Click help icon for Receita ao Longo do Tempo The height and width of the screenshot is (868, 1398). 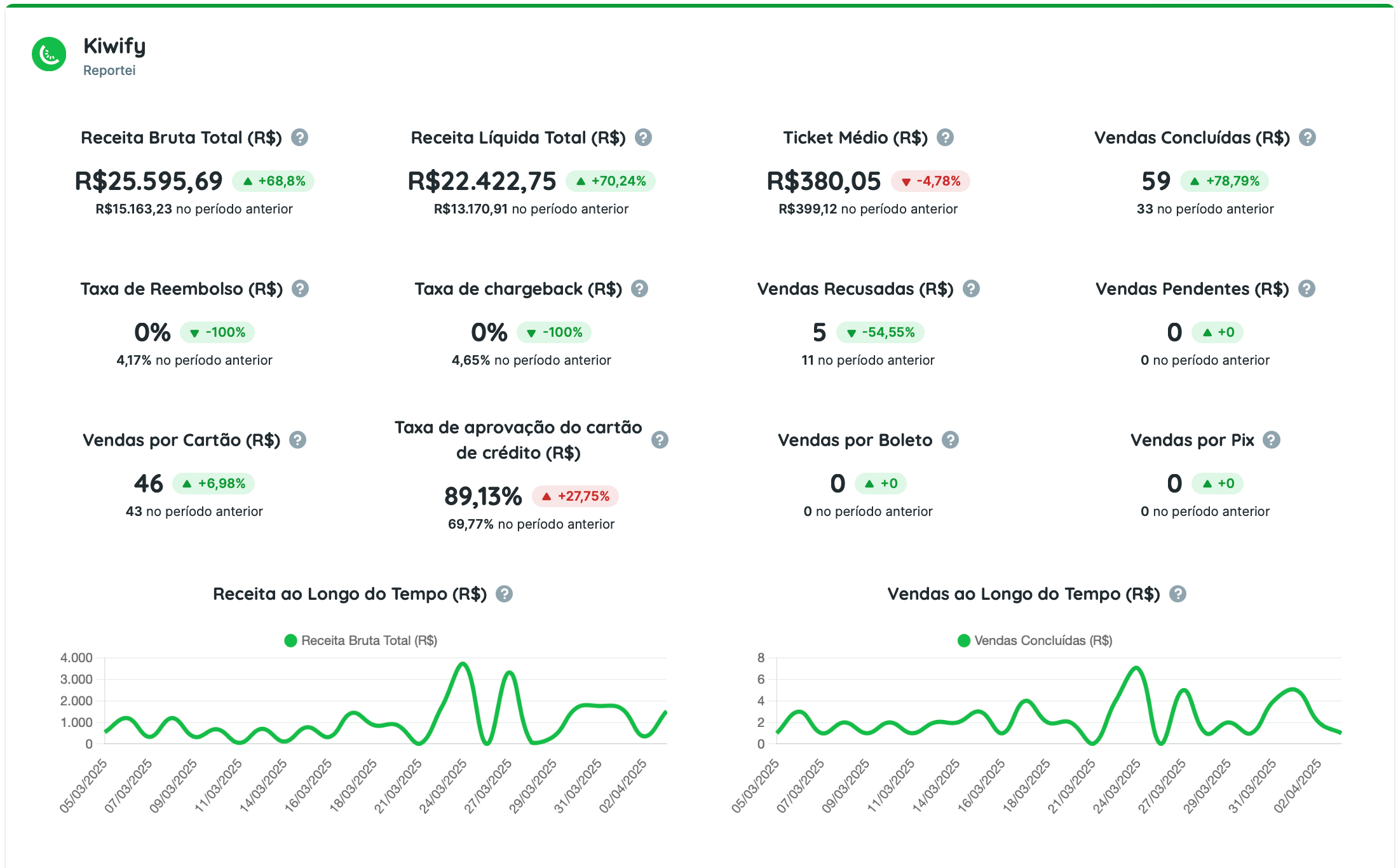pyautogui.click(x=504, y=593)
